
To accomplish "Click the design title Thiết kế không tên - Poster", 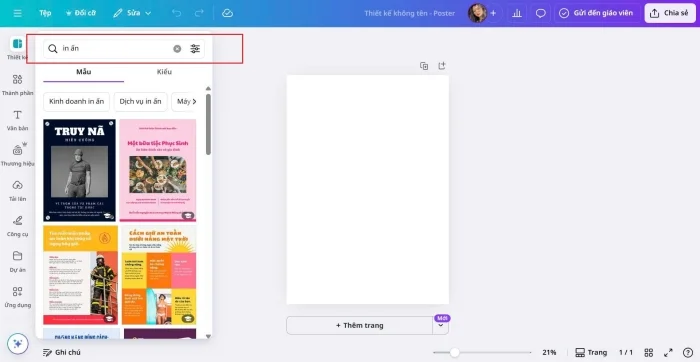I will (409, 13).
